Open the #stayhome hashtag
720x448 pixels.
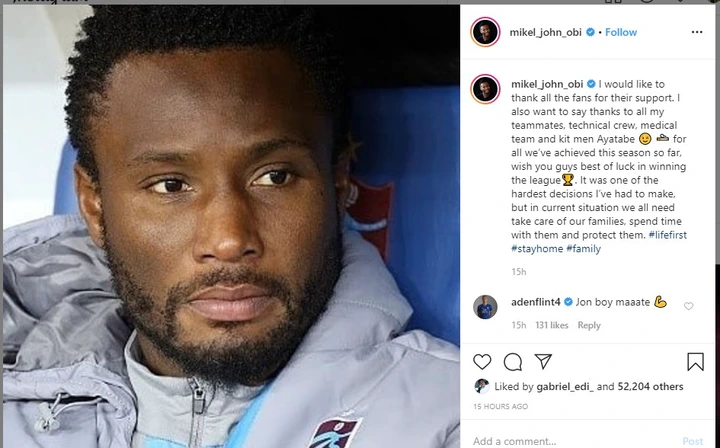[537, 249]
